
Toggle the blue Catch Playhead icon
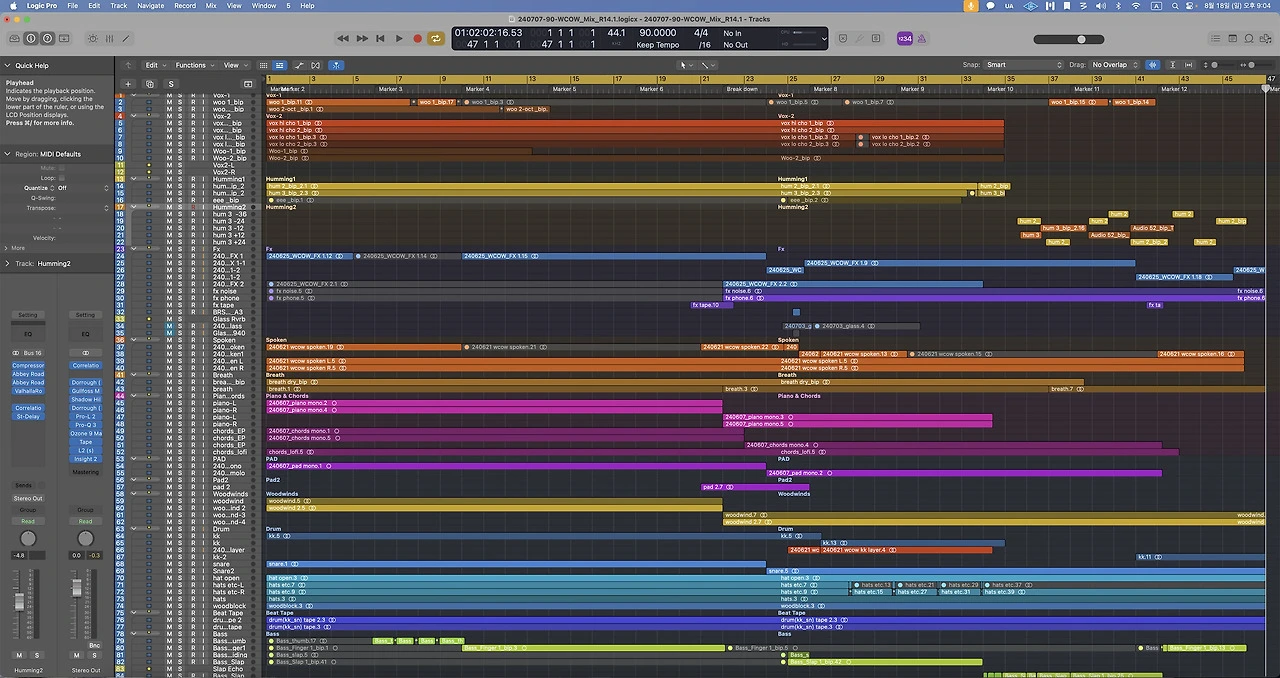coord(337,65)
